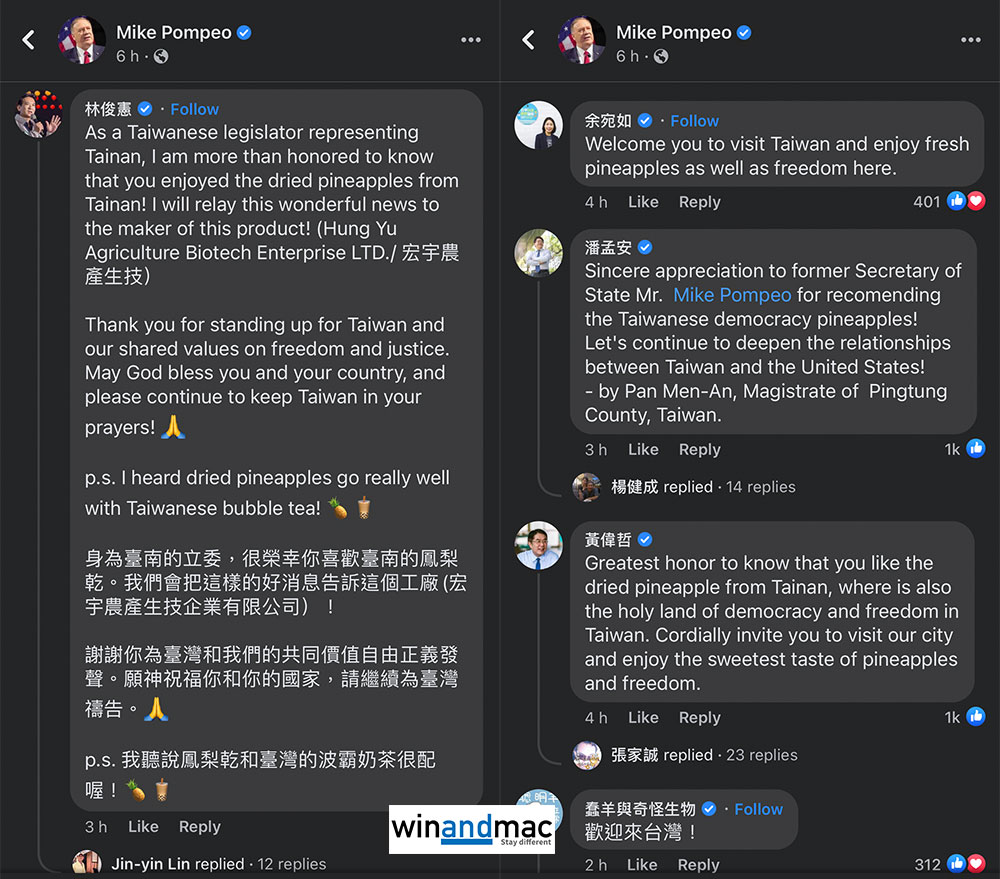1000x879 pixels.
Task: Click heart reaction icon on 401 reactions
Action: point(976,201)
